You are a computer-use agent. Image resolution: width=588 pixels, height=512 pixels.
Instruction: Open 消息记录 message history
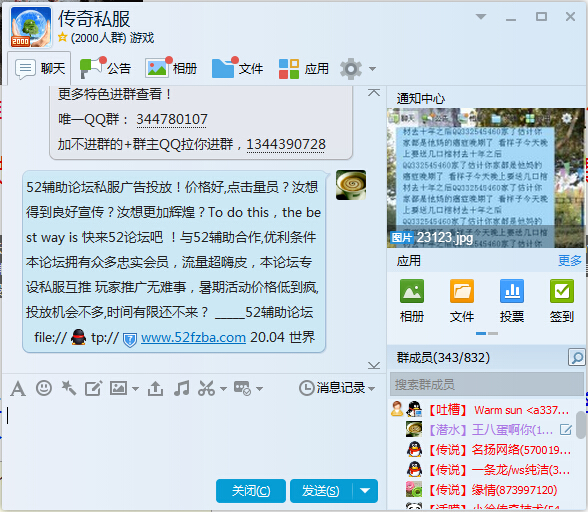tap(332, 388)
